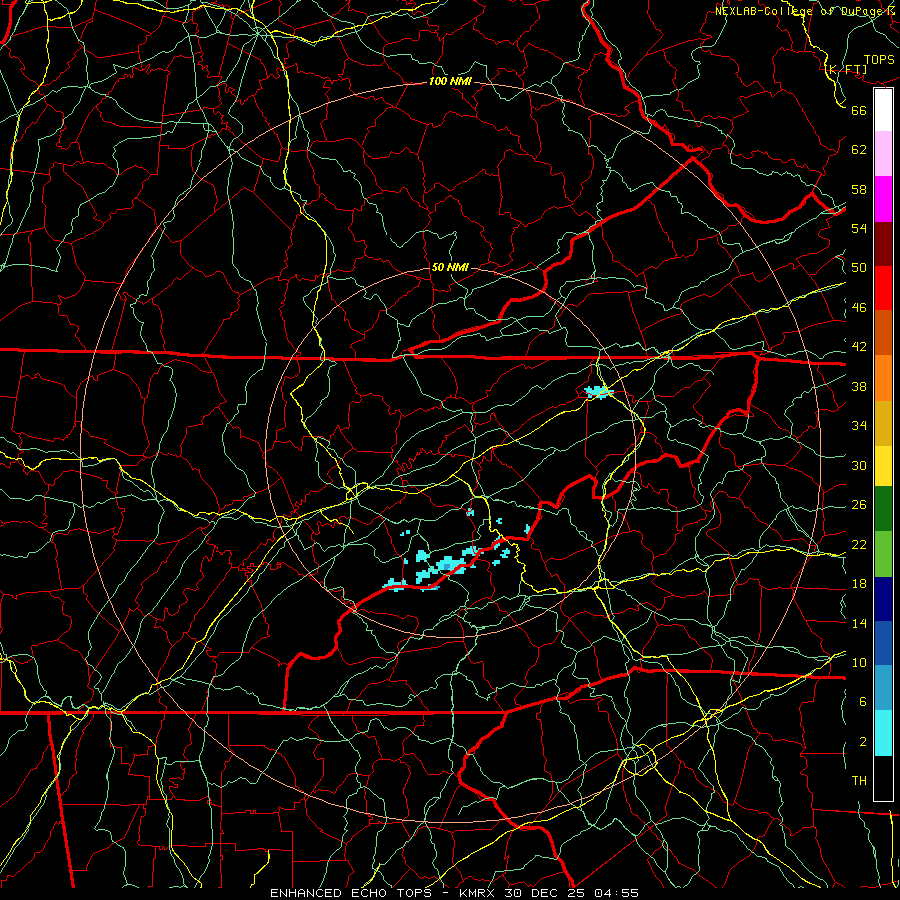Click the '04:55' timestamp
The height and width of the screenshot is (900, 900).
tap(616, 893)
